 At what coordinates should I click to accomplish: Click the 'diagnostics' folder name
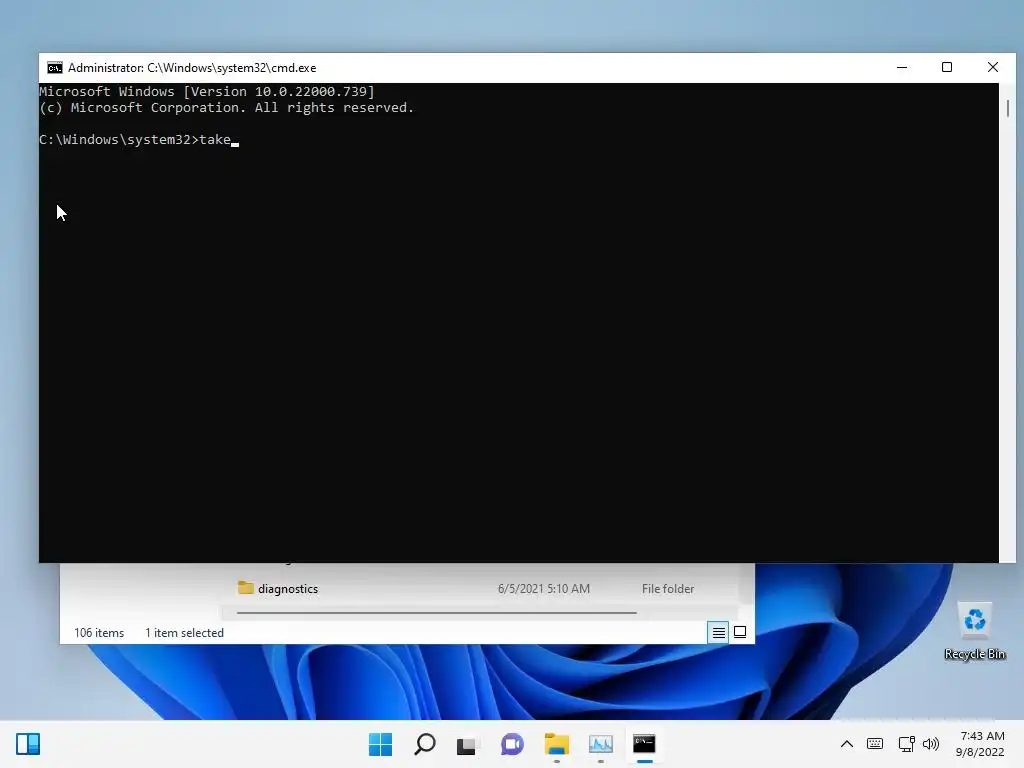pos(287,589)
